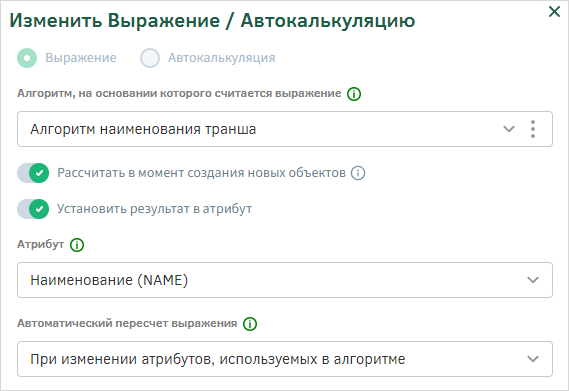Screen dimensions: 569x391
Task: Toggle Рассчитать в момент создания новых объектов switch
Action: pos(33,173)
